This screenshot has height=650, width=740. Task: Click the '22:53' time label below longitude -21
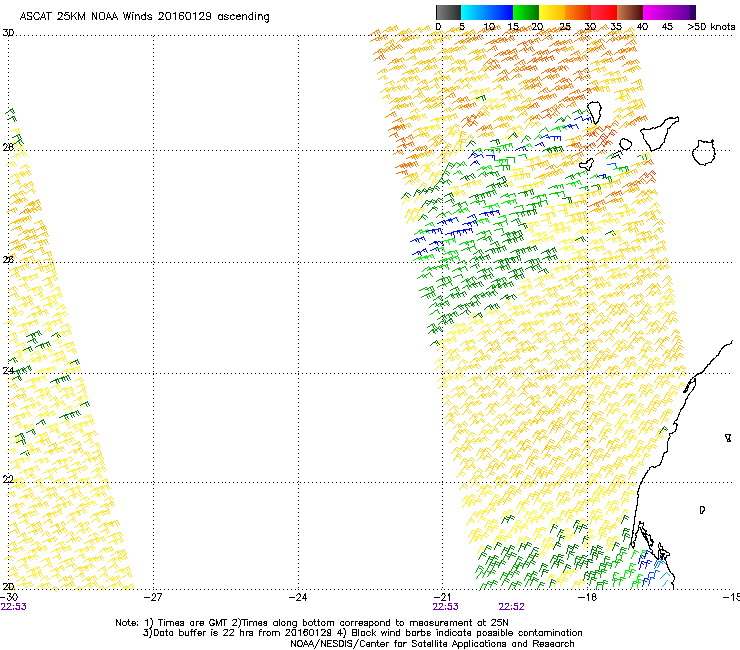pos(446,607)
